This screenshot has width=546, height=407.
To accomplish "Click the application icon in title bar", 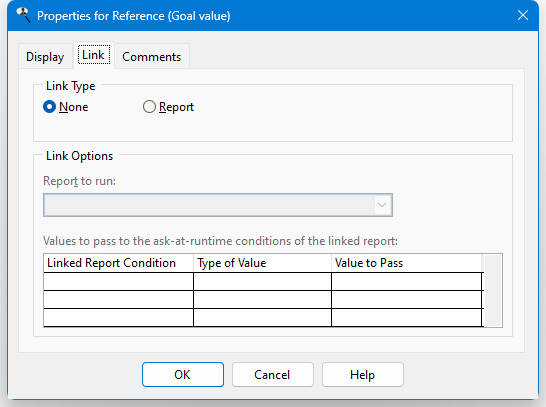I will [23, 16].
